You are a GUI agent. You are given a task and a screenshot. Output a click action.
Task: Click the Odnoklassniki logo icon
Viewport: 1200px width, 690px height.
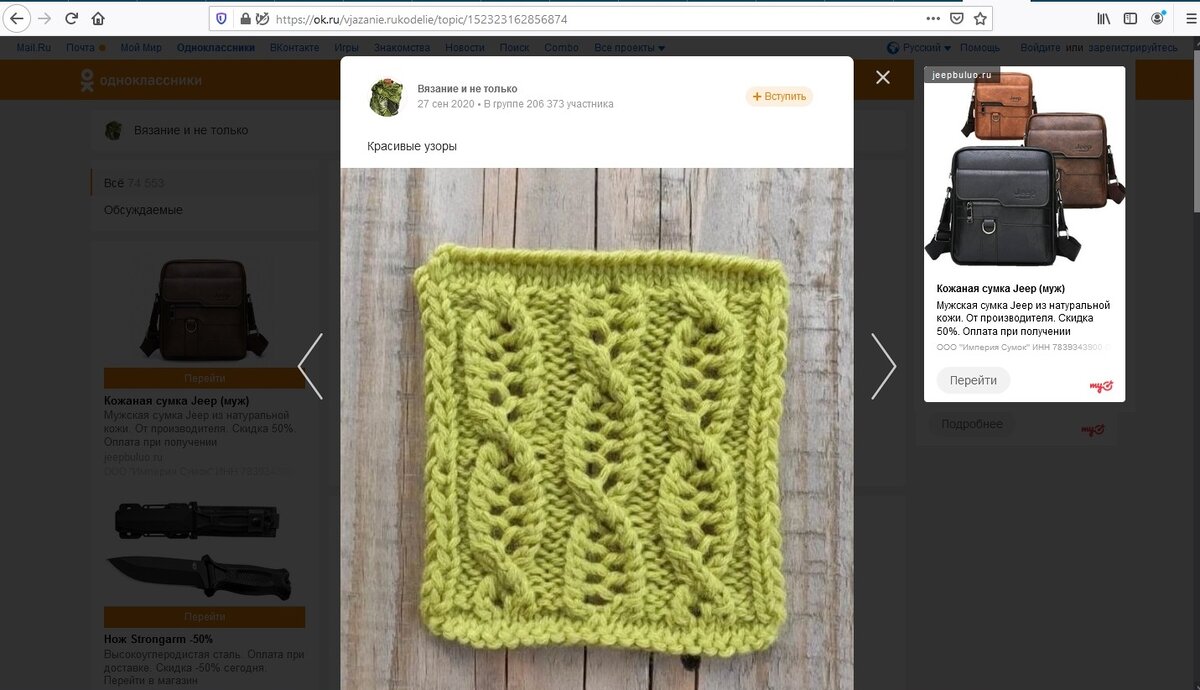click(88, 81)
